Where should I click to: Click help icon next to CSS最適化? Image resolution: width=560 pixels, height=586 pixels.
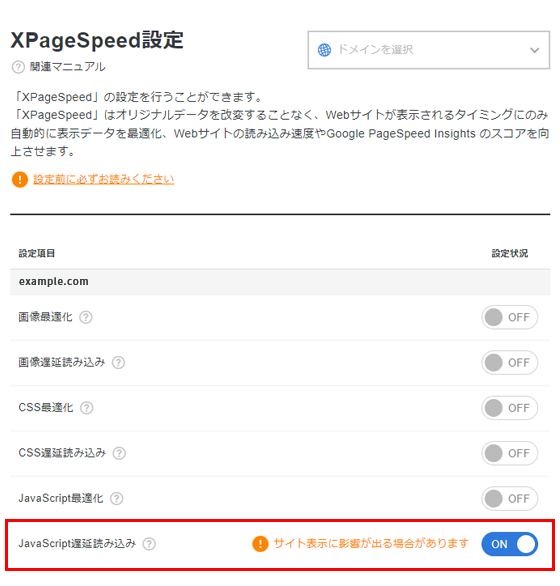click(x=87, y=408)
